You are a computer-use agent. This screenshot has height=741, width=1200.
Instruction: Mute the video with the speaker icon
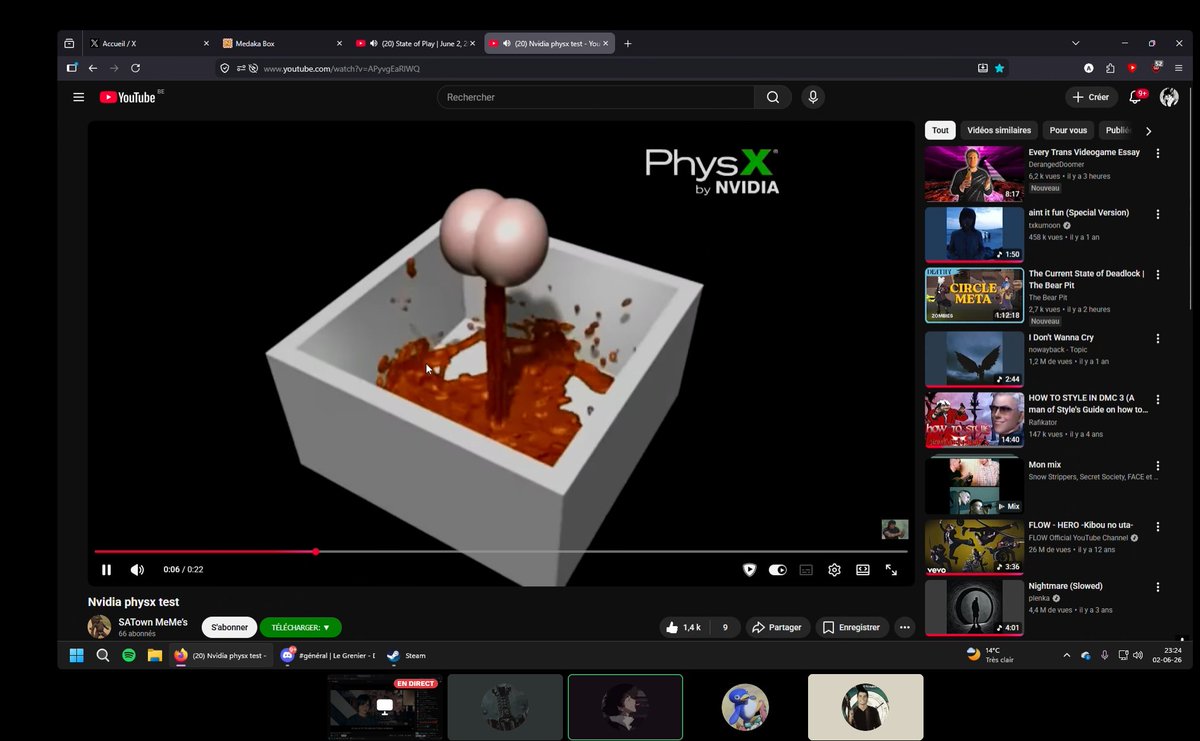137,570
